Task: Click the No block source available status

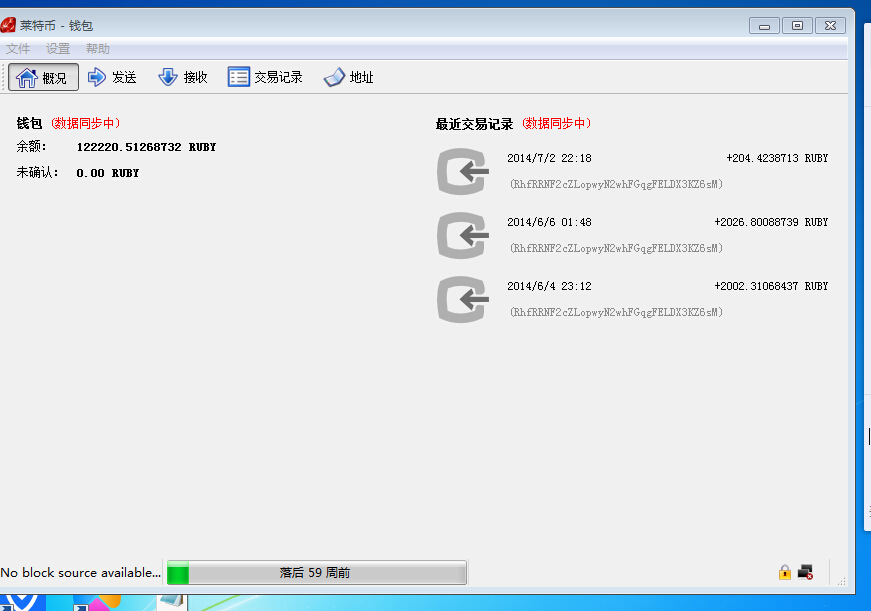Action: pos(81,573)
